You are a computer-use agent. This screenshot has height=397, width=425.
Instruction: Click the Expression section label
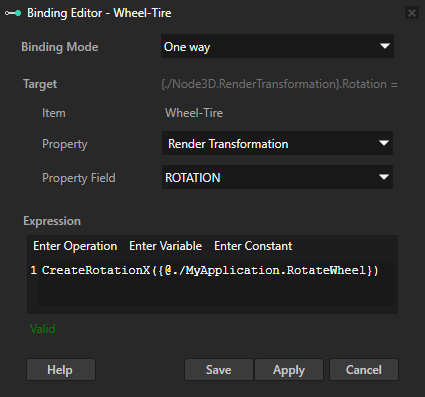tap(52, 221)
